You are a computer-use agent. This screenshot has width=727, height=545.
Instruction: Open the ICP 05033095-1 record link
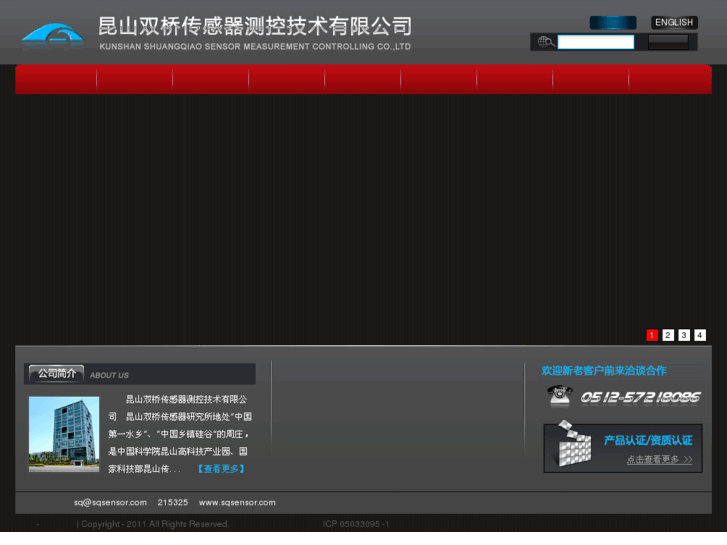coord(356,524)
